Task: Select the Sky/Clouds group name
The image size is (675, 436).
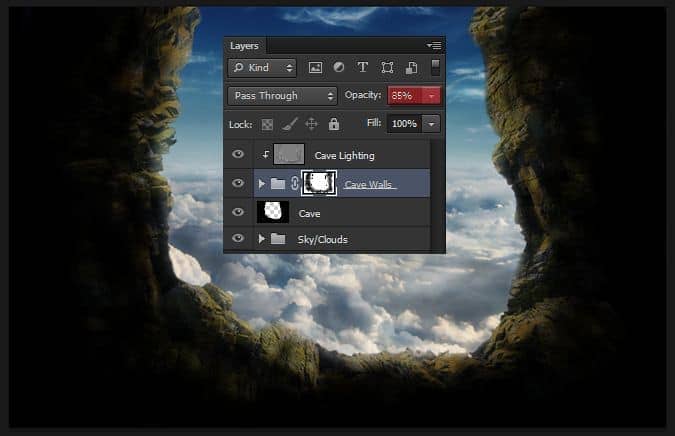Action: pyautogui.click(x=322, y=239)
